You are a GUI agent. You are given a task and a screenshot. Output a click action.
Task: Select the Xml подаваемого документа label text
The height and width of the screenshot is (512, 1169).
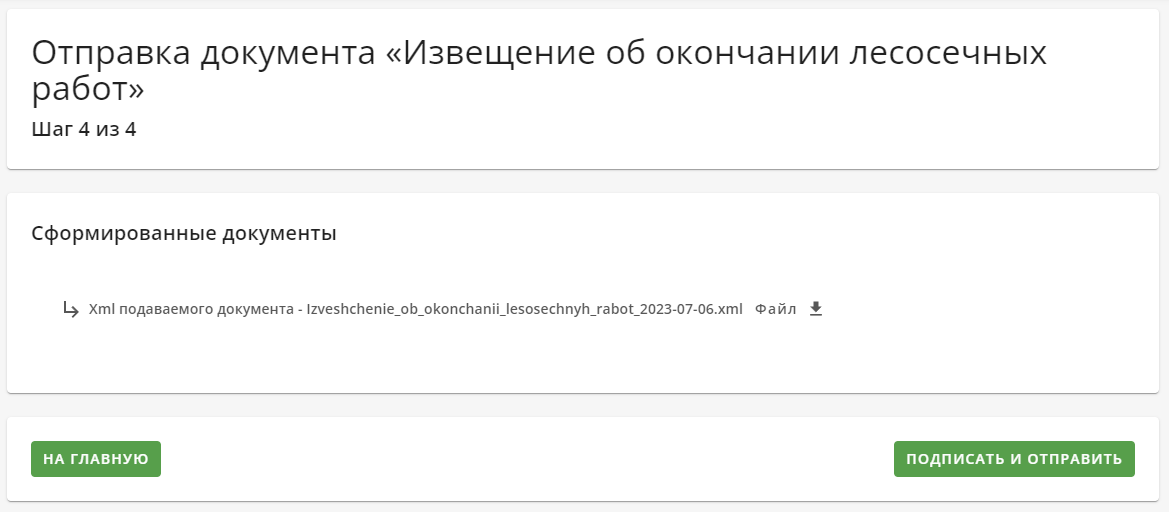coord(190,309)
